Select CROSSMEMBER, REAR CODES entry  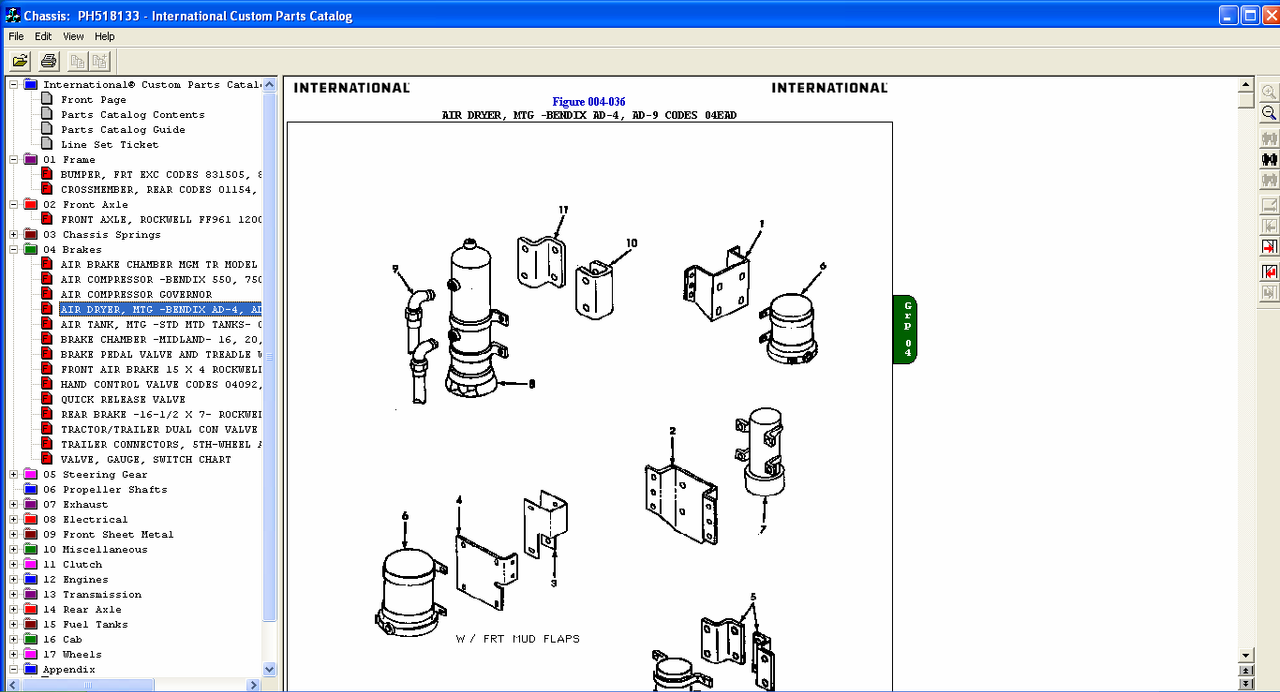(x=161, y=190)
